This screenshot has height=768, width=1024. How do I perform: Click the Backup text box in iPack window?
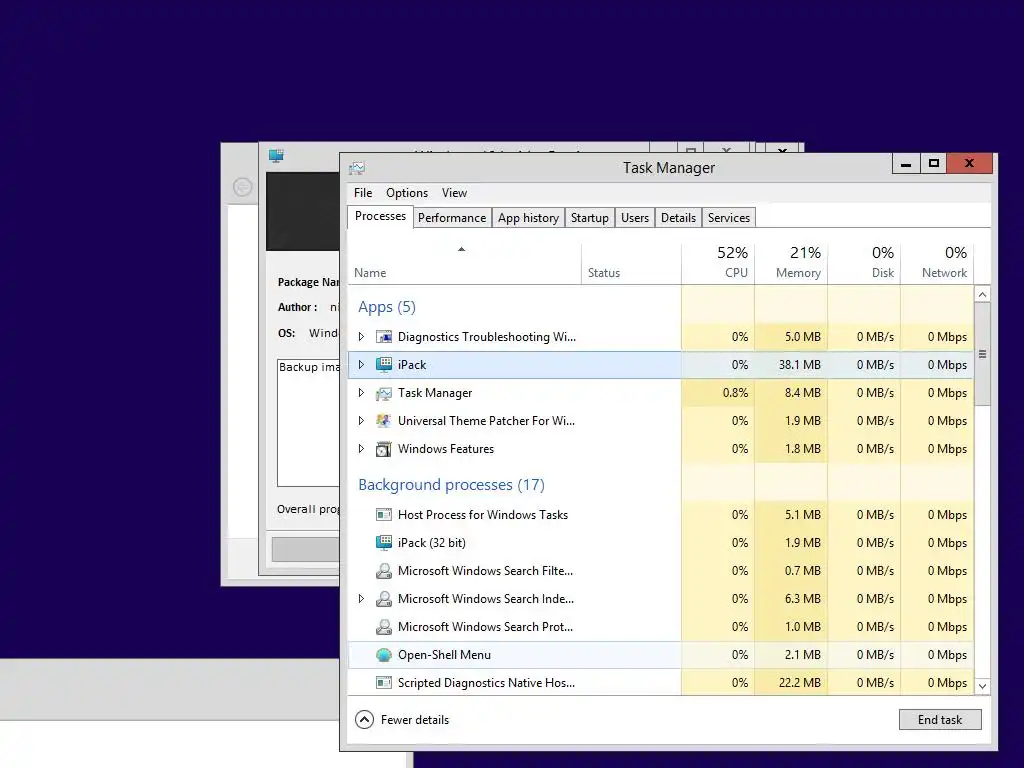point(308,423)
